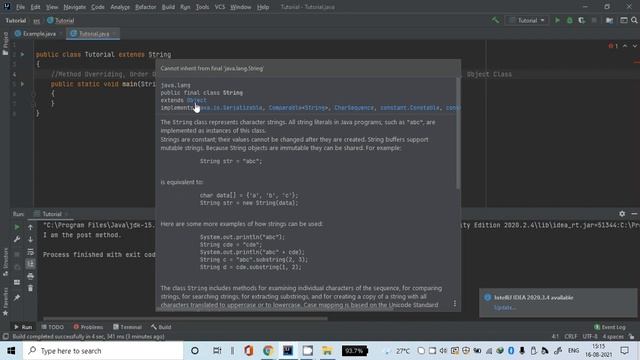Open the Navigate menu
Image resolution: width=640 pixels, height=360 pixels.
[75, 7]
